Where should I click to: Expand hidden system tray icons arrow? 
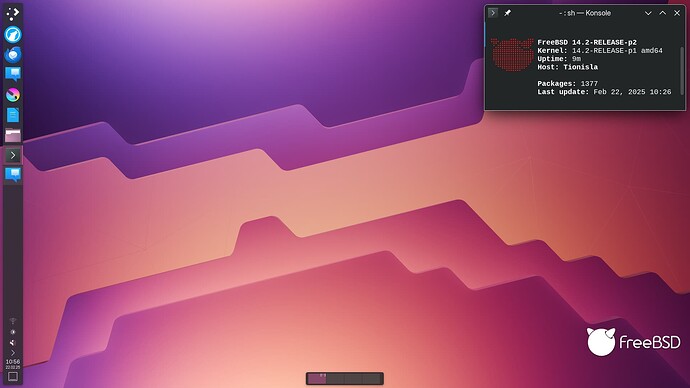coord(13,353)
